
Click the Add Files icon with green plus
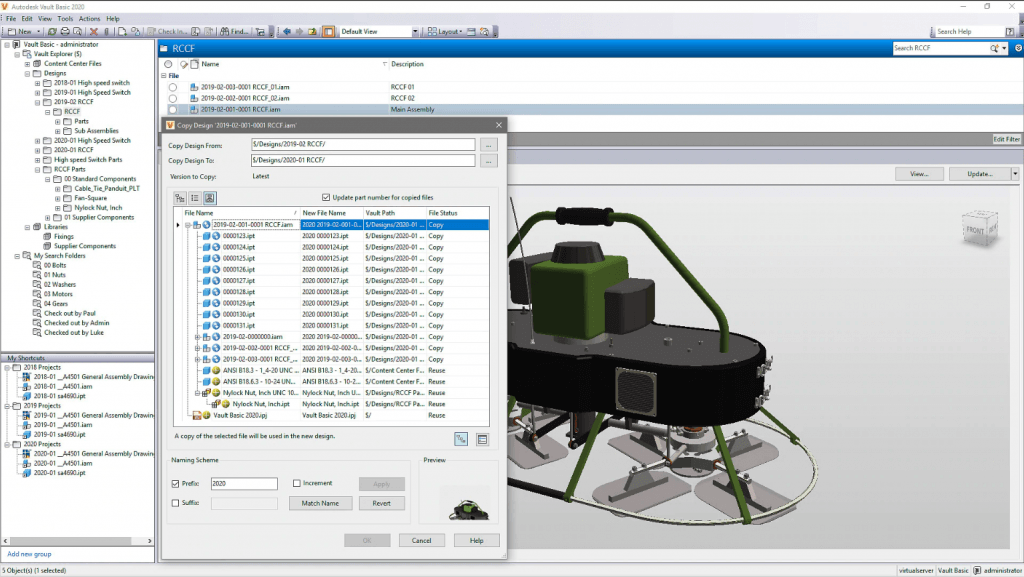coord(122,31)
